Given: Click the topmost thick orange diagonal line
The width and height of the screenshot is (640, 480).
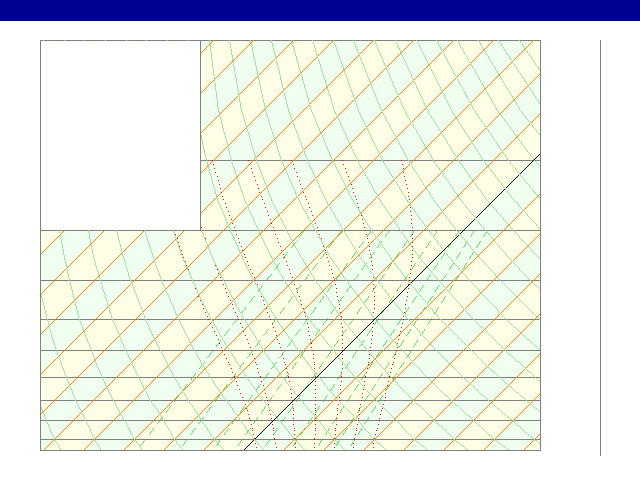Looking at the screenshot, I should [x=52, y=241].
